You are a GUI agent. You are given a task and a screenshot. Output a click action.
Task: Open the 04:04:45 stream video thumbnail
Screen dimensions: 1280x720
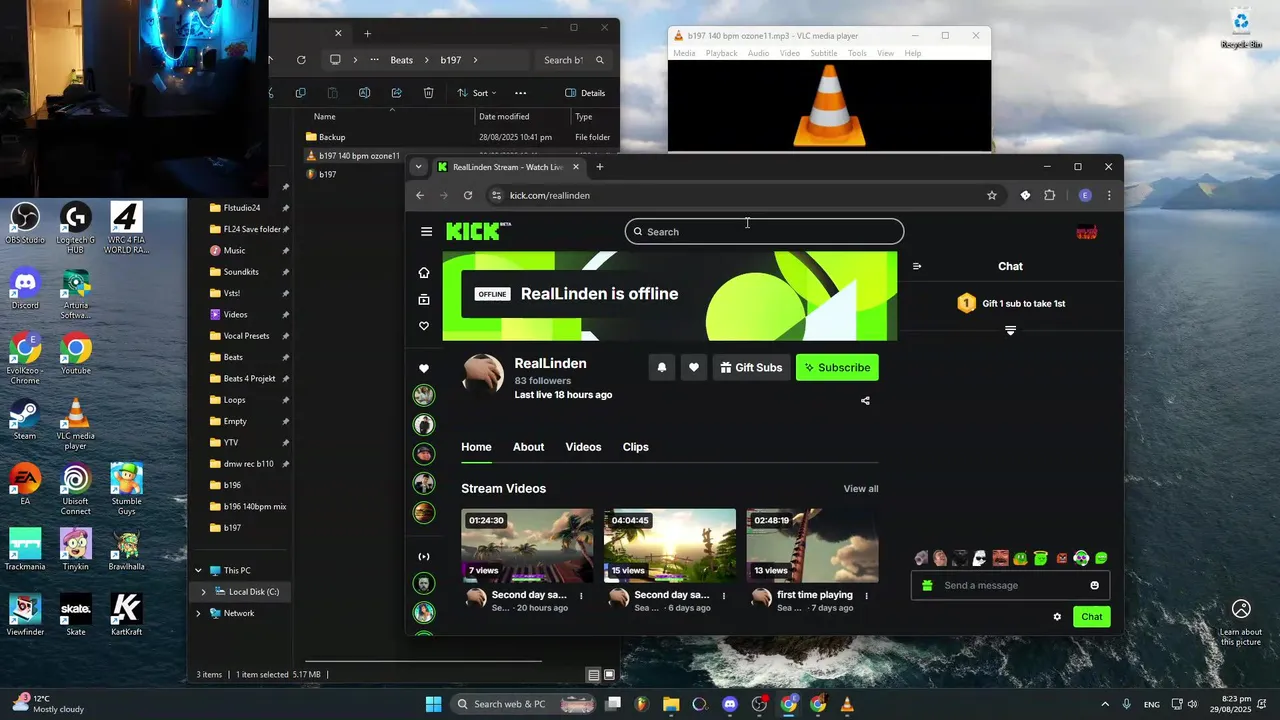[x=670, y=546]
